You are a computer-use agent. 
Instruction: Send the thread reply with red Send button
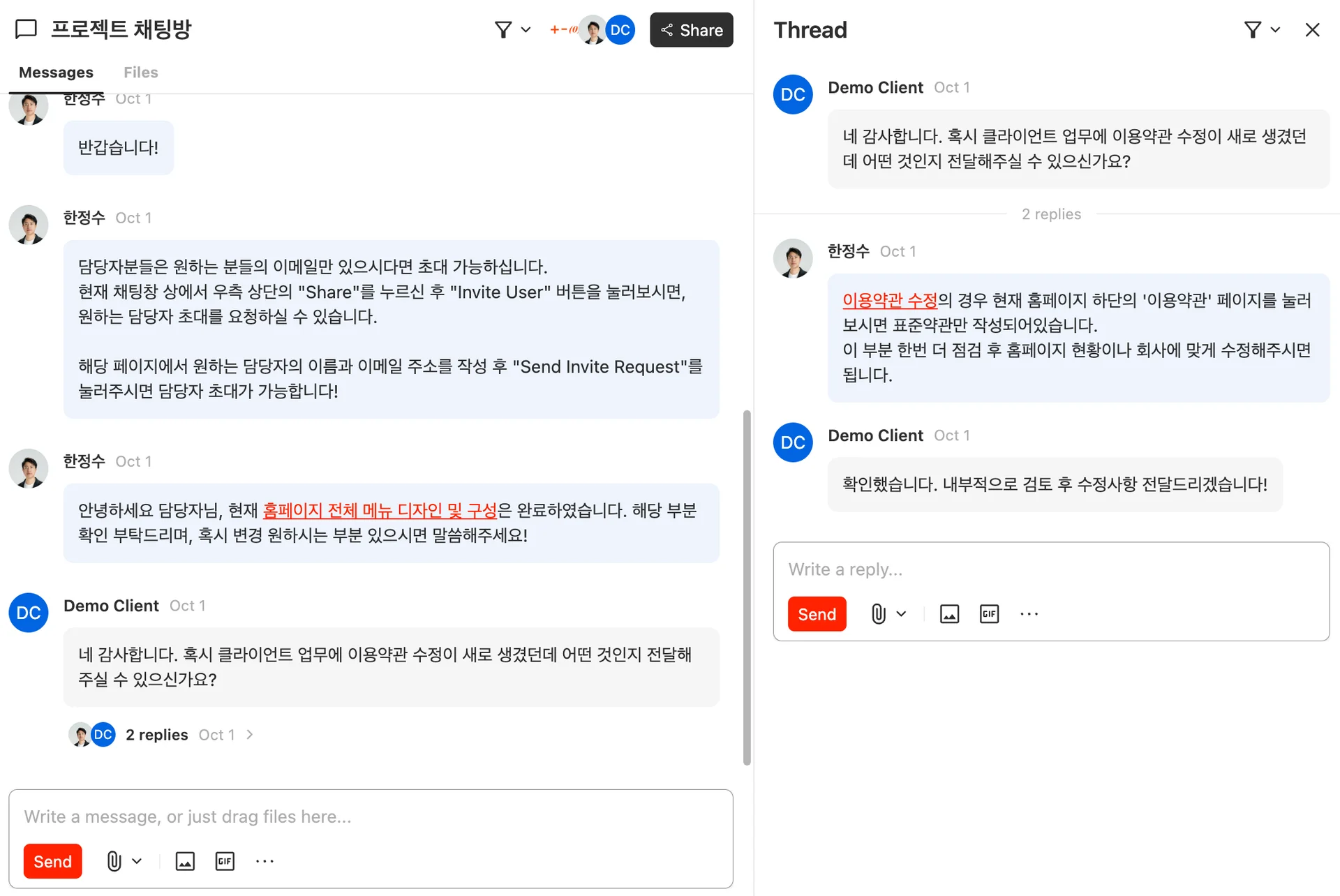coord(817,614)
